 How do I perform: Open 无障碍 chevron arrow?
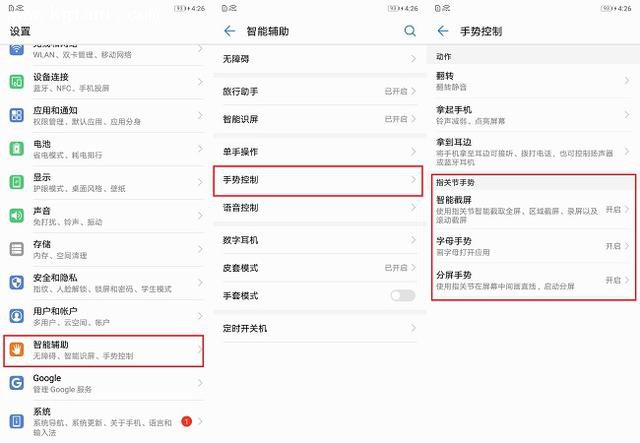[x=413, y=59]
